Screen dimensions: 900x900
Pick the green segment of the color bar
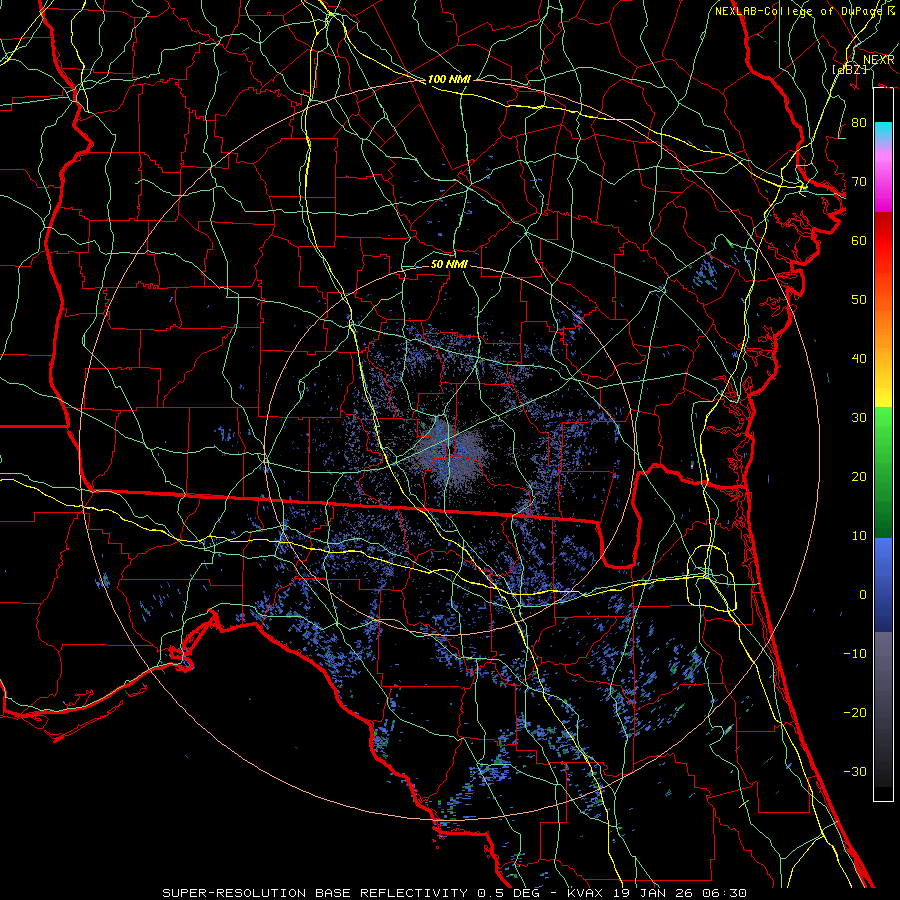coord(883,472)
